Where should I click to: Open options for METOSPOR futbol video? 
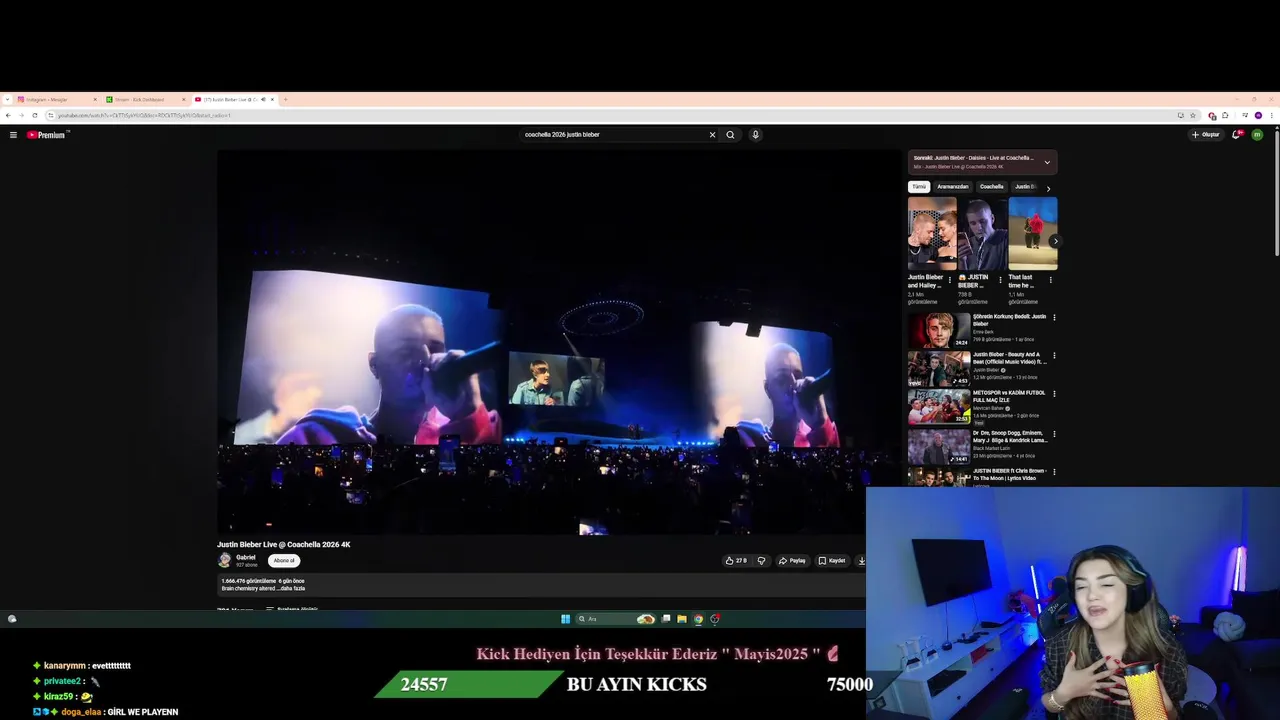(x=1054, y=394)
